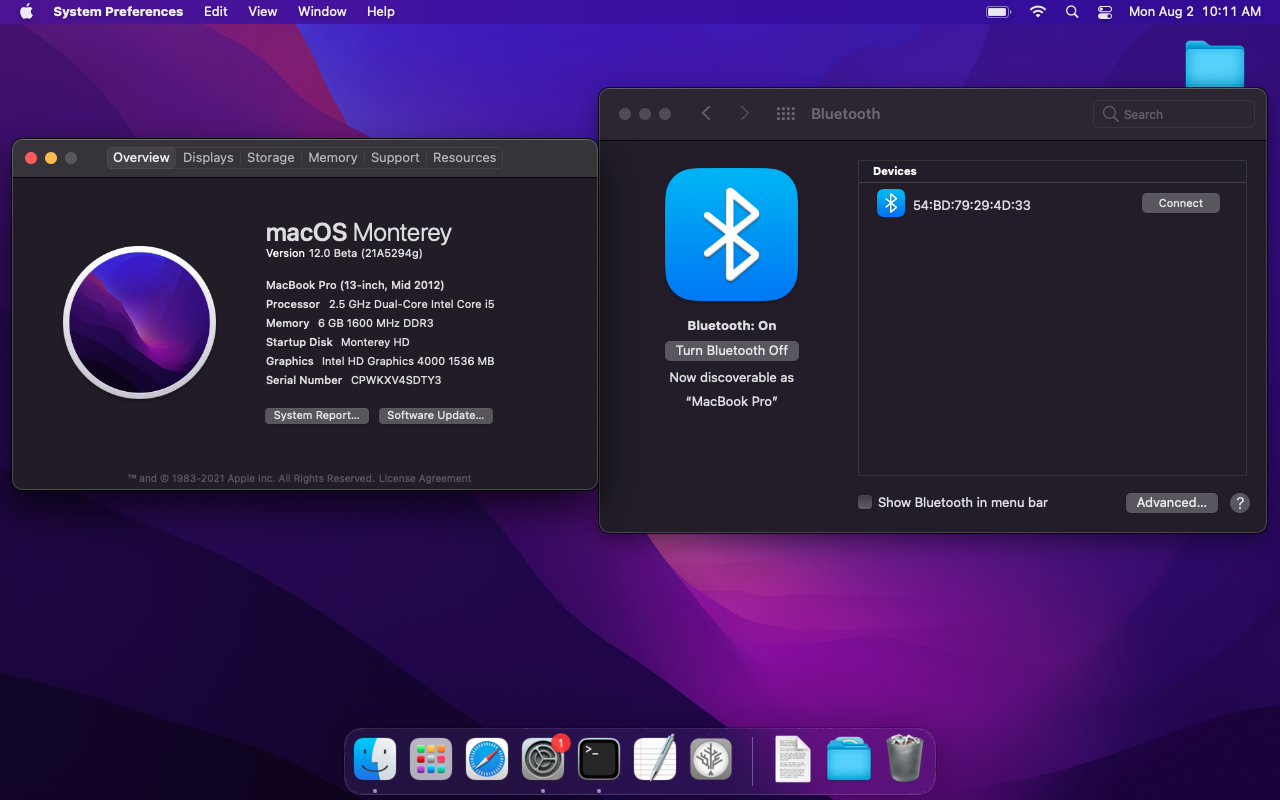Click Bluetooth icon beside 54:BD:79:29:4D:33
Viewport: 1280px width, 800px height.
tap(890, 203)
